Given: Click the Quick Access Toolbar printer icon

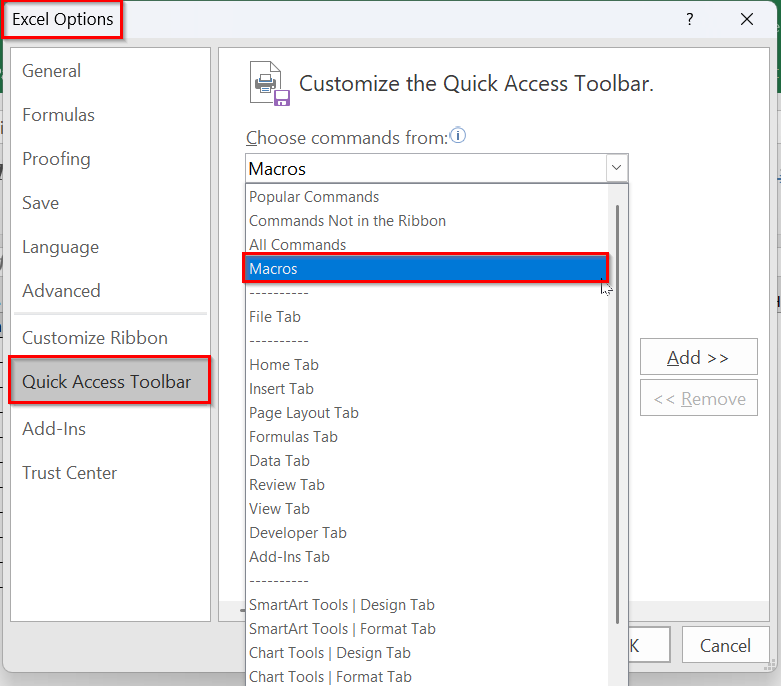Looking at the screenshot, I should tap(269, 84).
